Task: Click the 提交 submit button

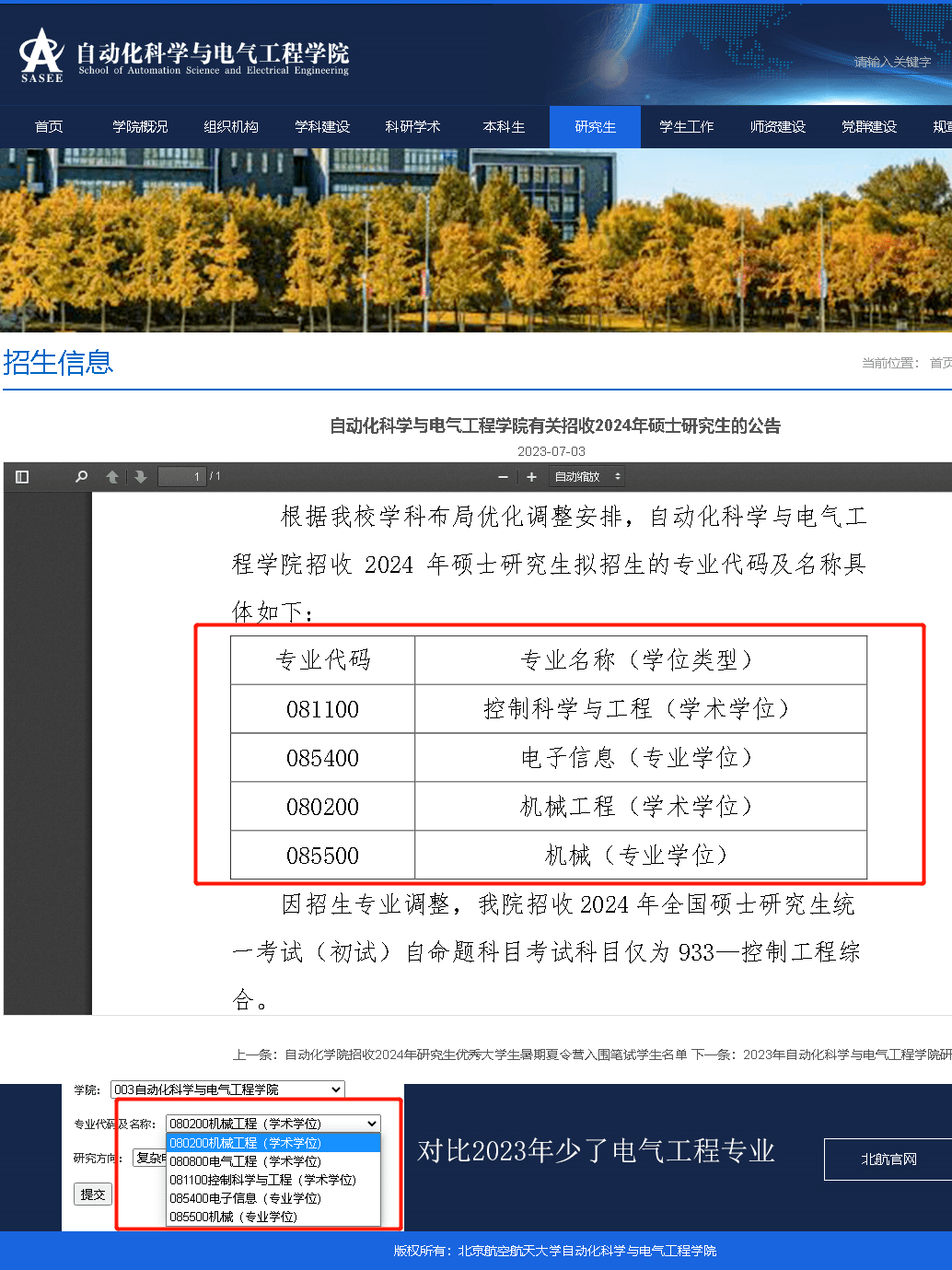Action: (93, 1194)
